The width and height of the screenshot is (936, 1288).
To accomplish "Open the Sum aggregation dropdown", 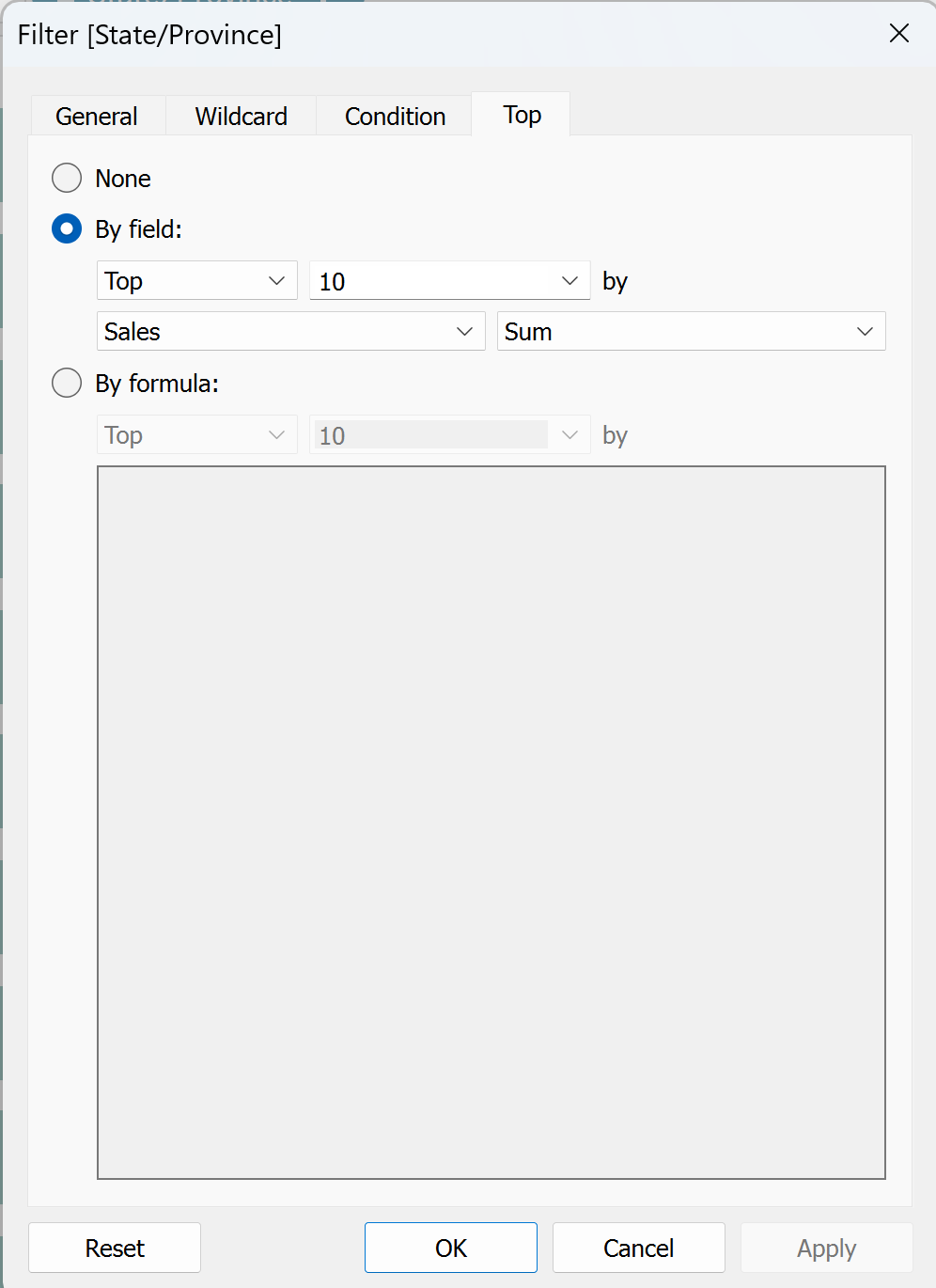I will (x=692, y=331).
